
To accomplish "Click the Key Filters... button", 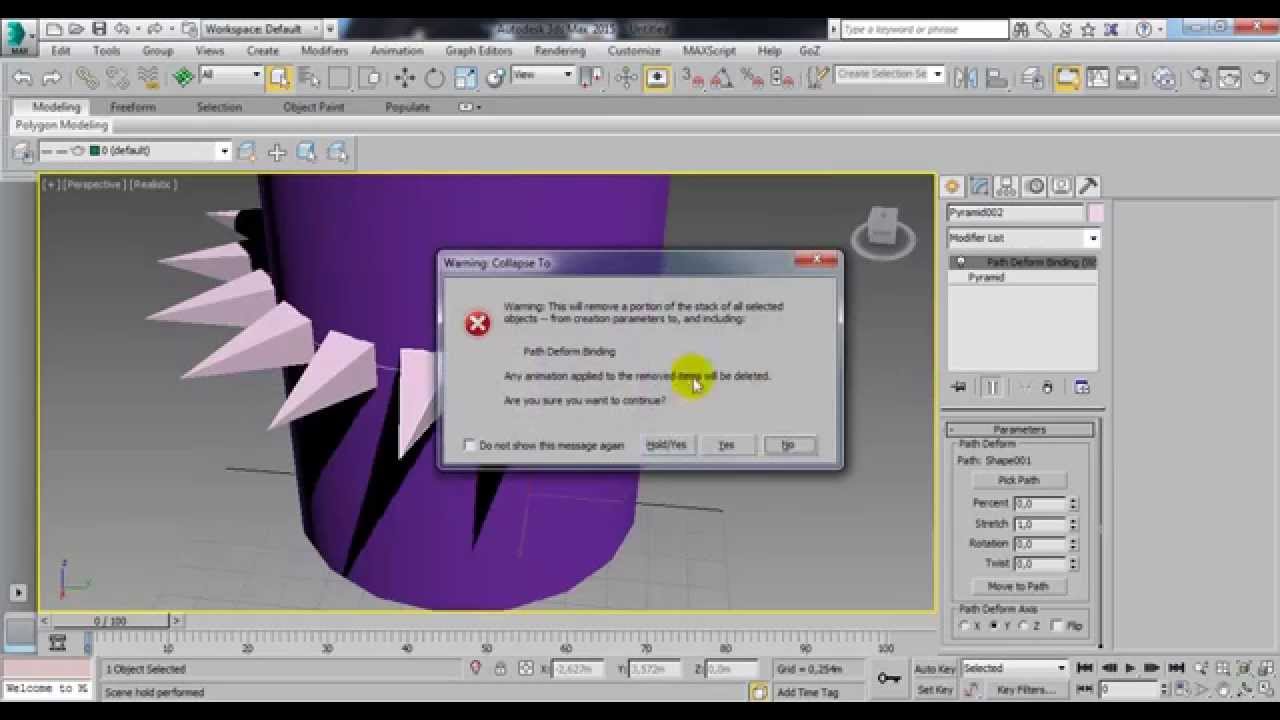I will [x=1026, y=690].
